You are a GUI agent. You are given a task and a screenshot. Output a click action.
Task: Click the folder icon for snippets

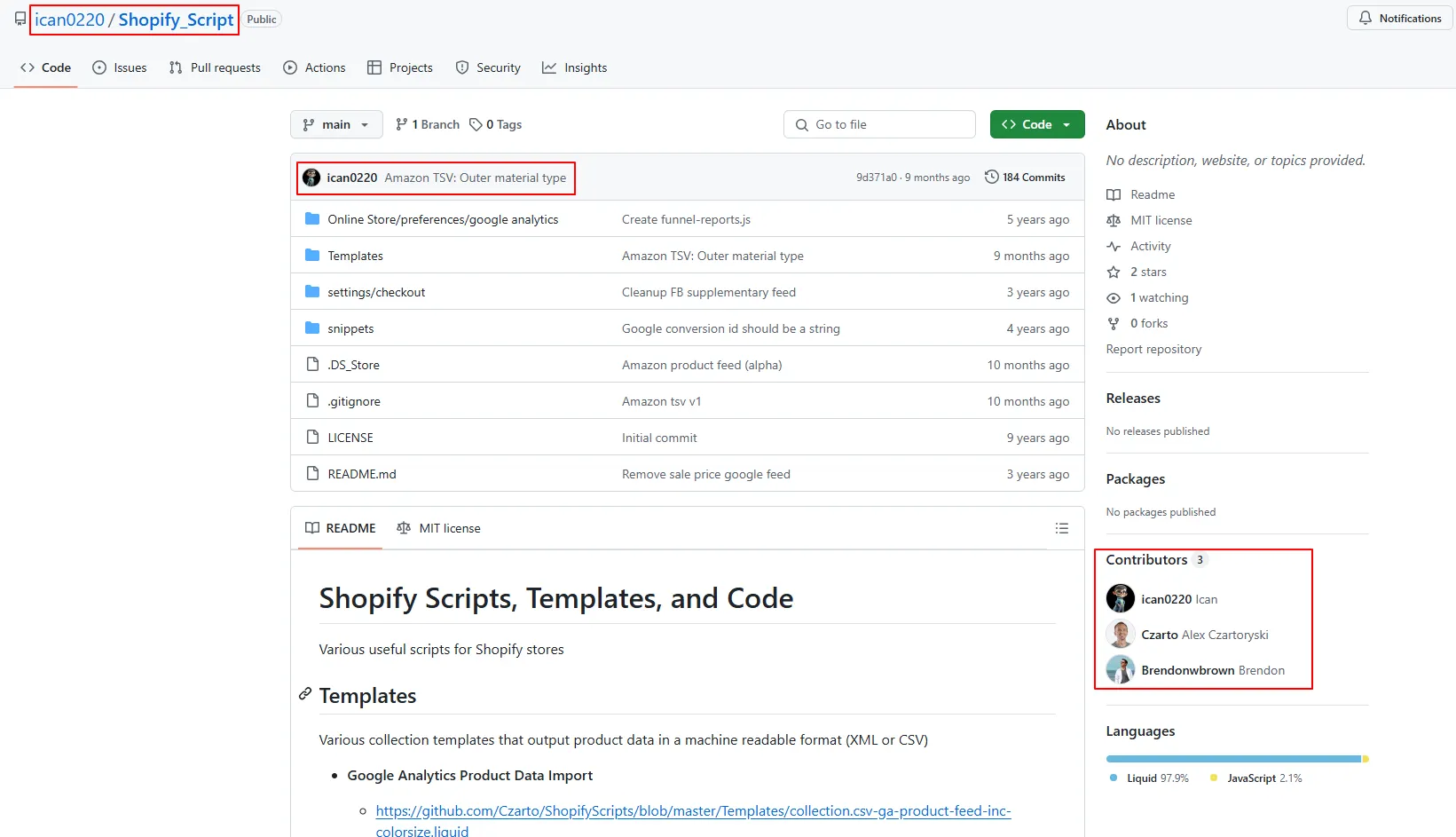312,328
